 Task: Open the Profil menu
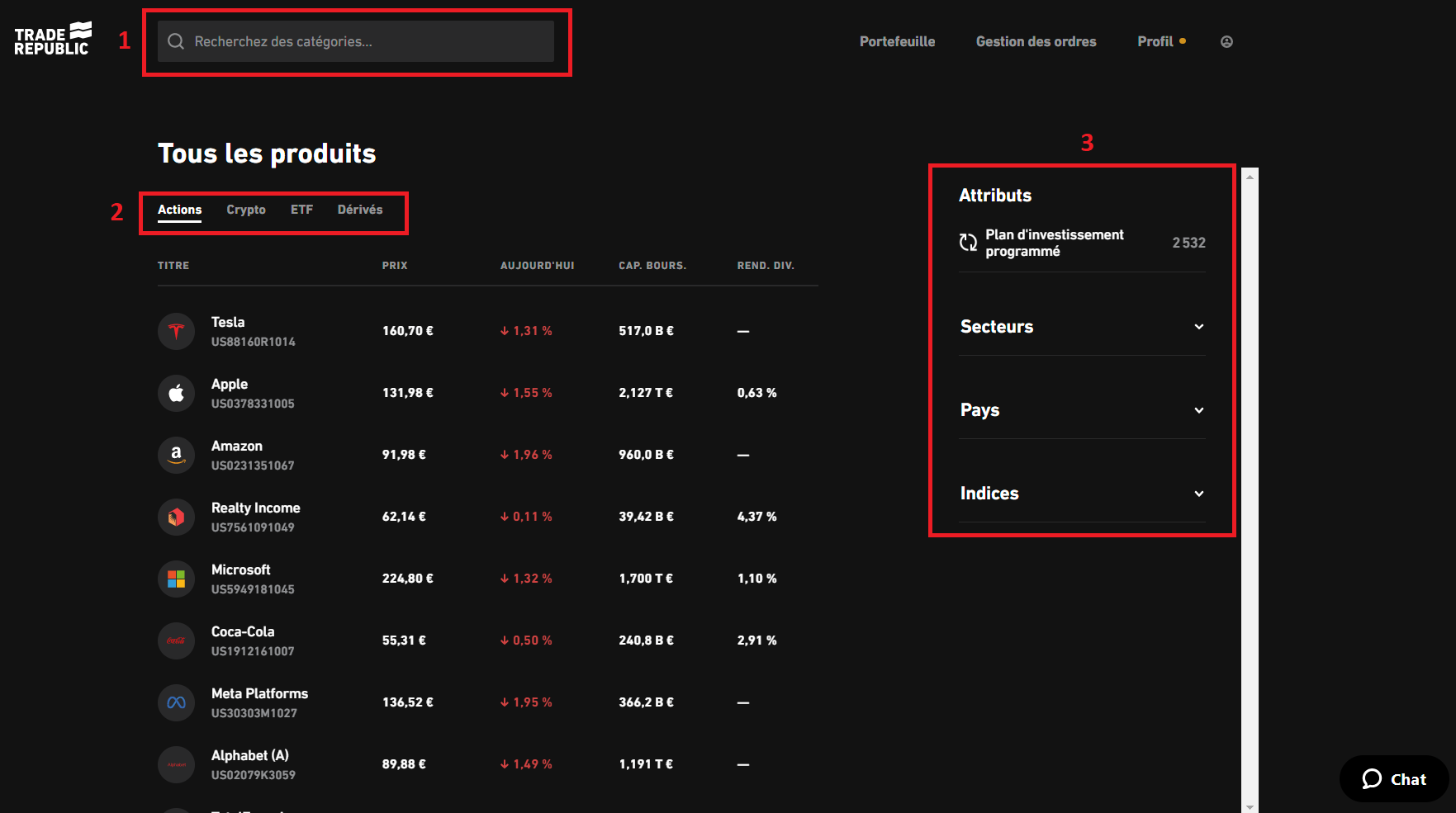click(1155, 41)
